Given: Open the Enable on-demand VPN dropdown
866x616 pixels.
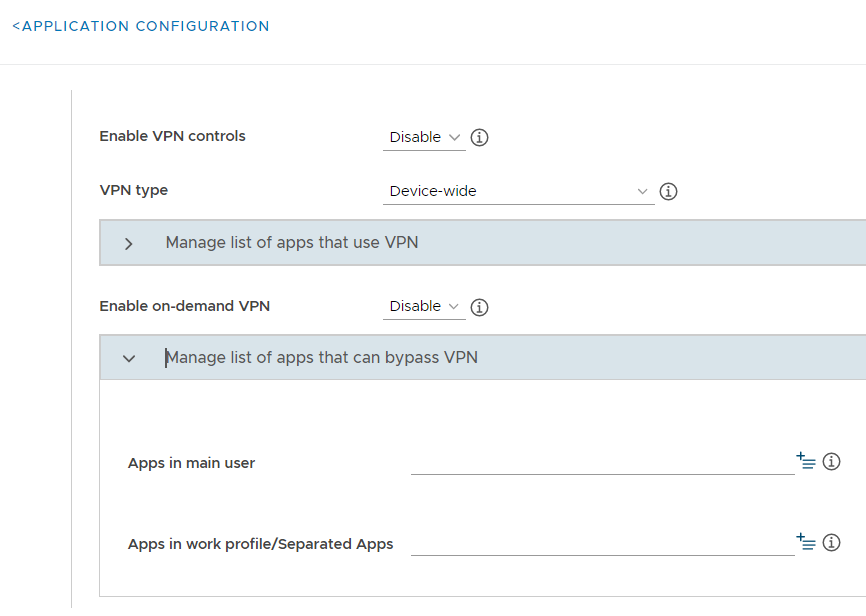Looking at the screenshot, I should 424,307.
